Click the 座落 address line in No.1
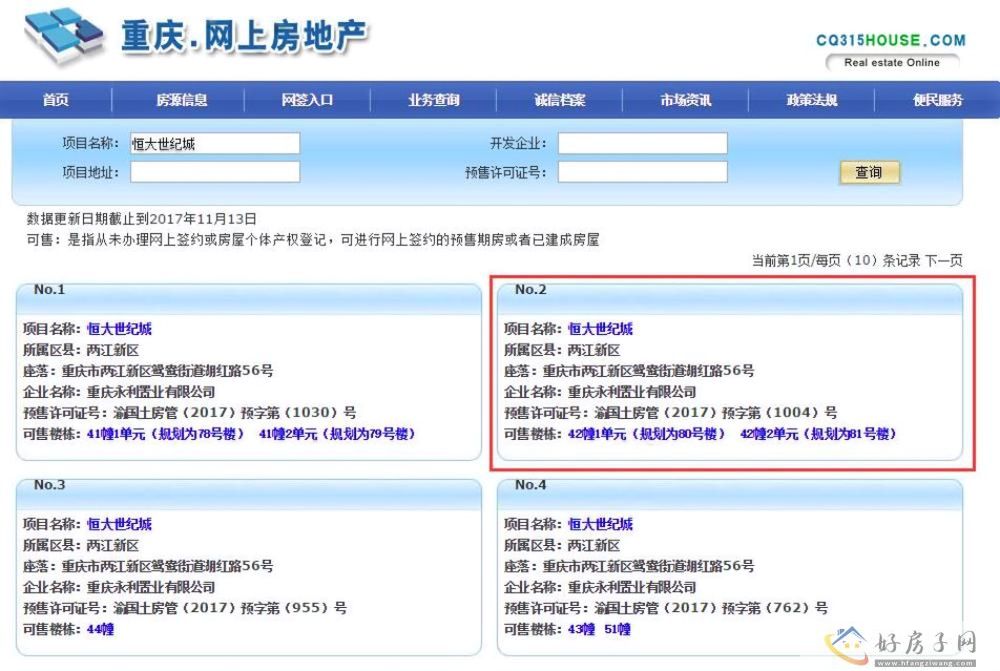Viewport: 1000px width, 671px height. point(148,371)
